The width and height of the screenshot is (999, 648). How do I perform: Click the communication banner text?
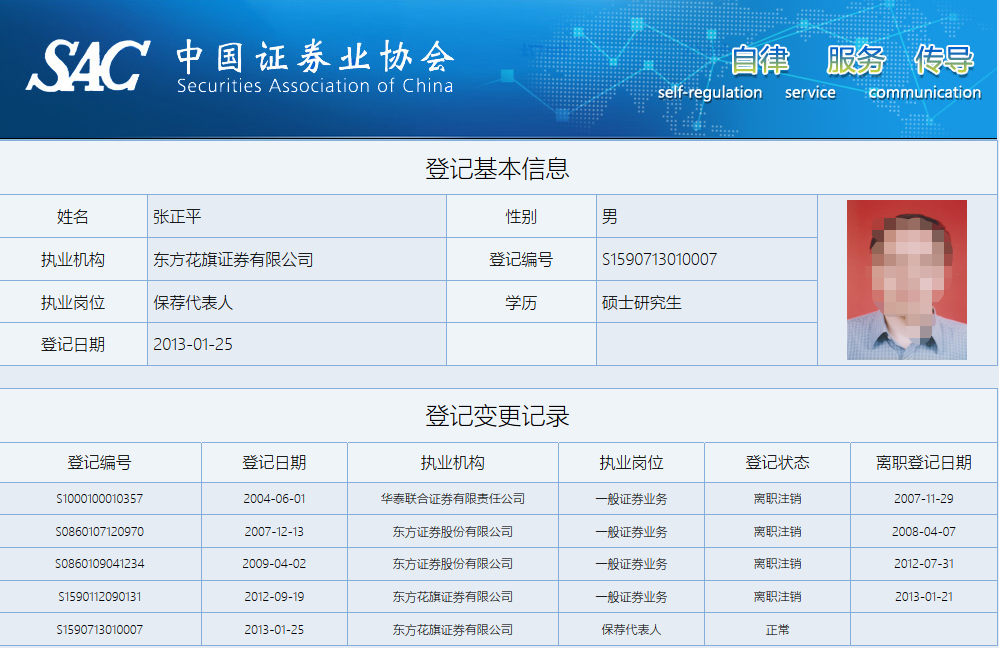[924, 92]
